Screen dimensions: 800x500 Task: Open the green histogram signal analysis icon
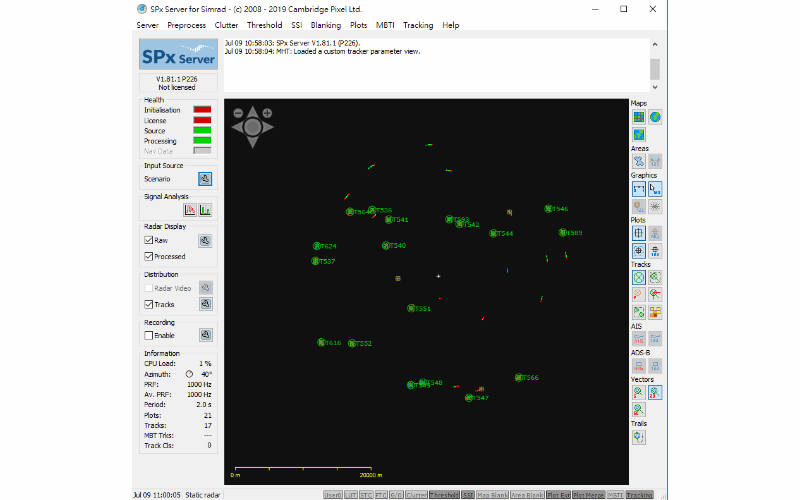pyautogui.click(x=205, y=210)
